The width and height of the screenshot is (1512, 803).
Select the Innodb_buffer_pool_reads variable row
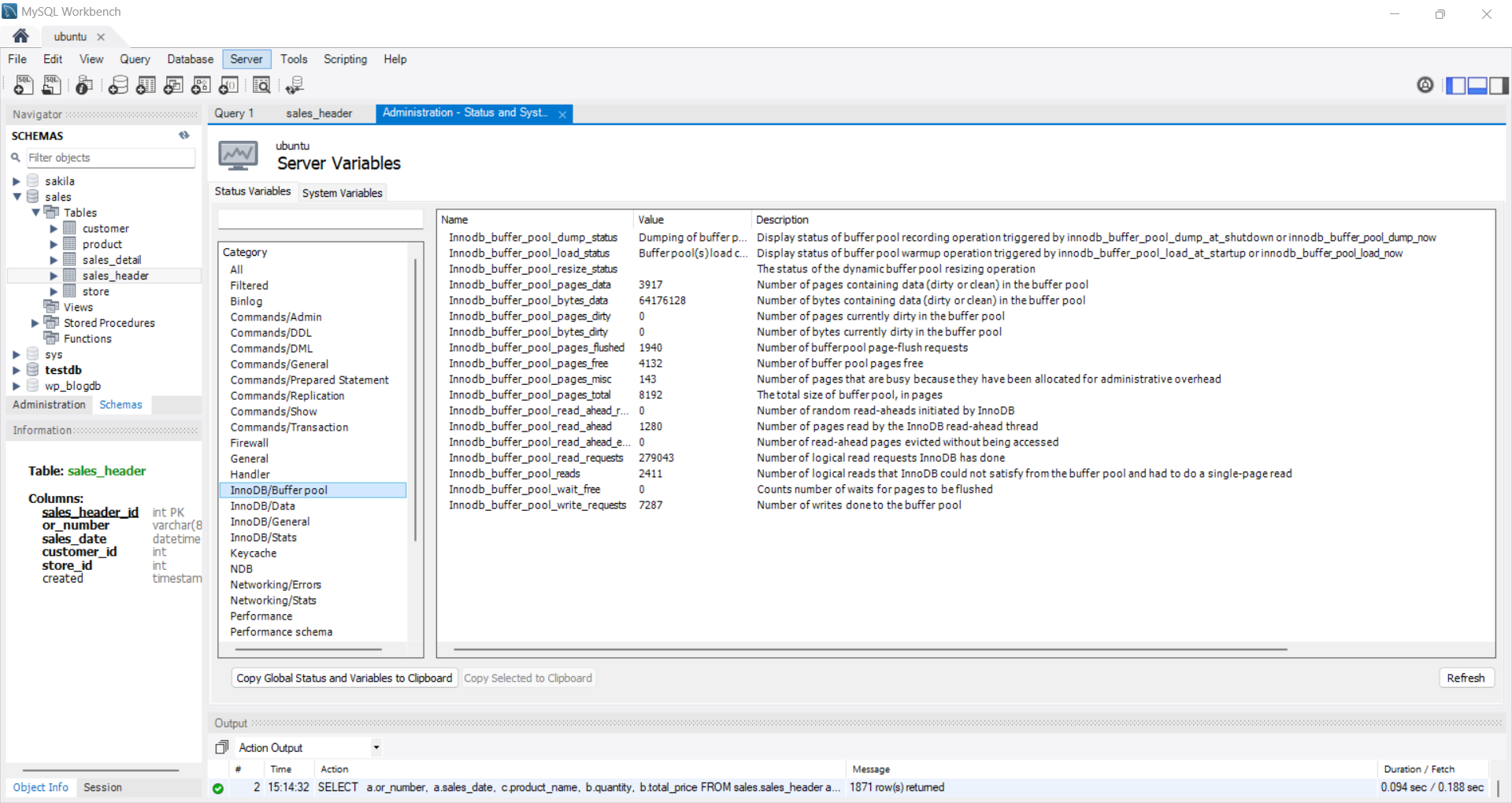pos(965,474)
